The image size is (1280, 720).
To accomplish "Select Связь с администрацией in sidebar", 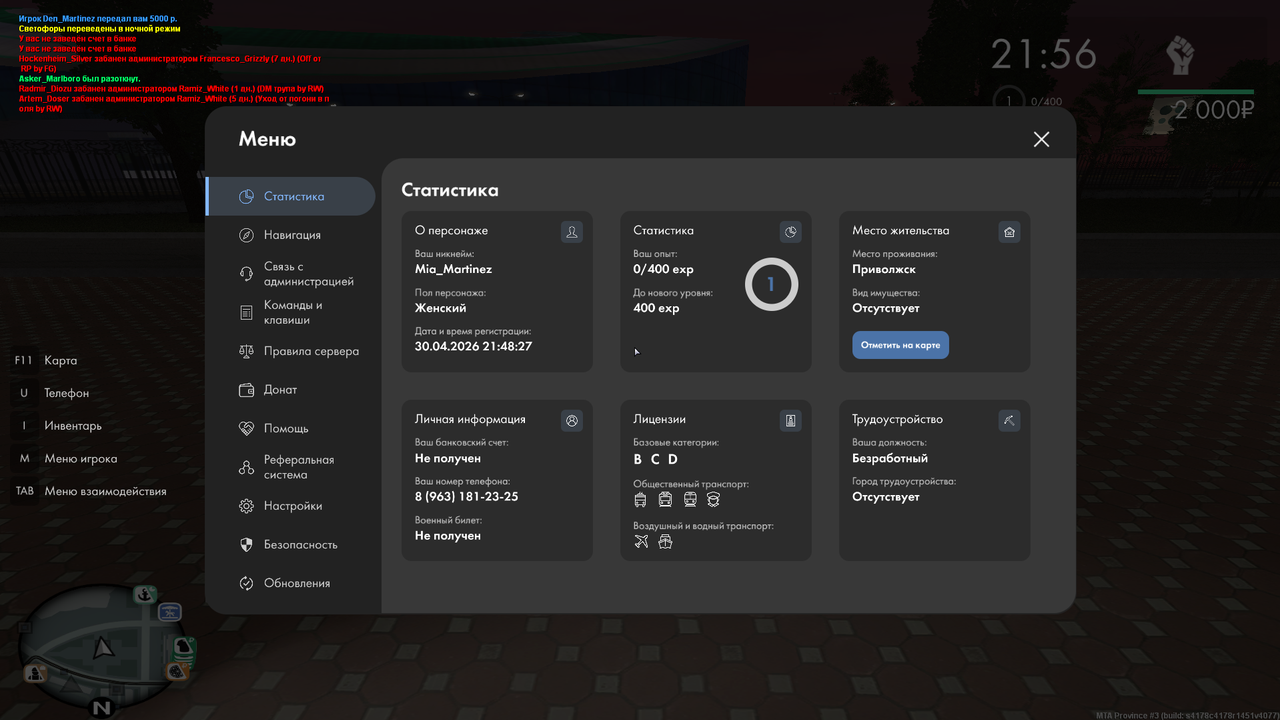I will [x=291, y=274].
